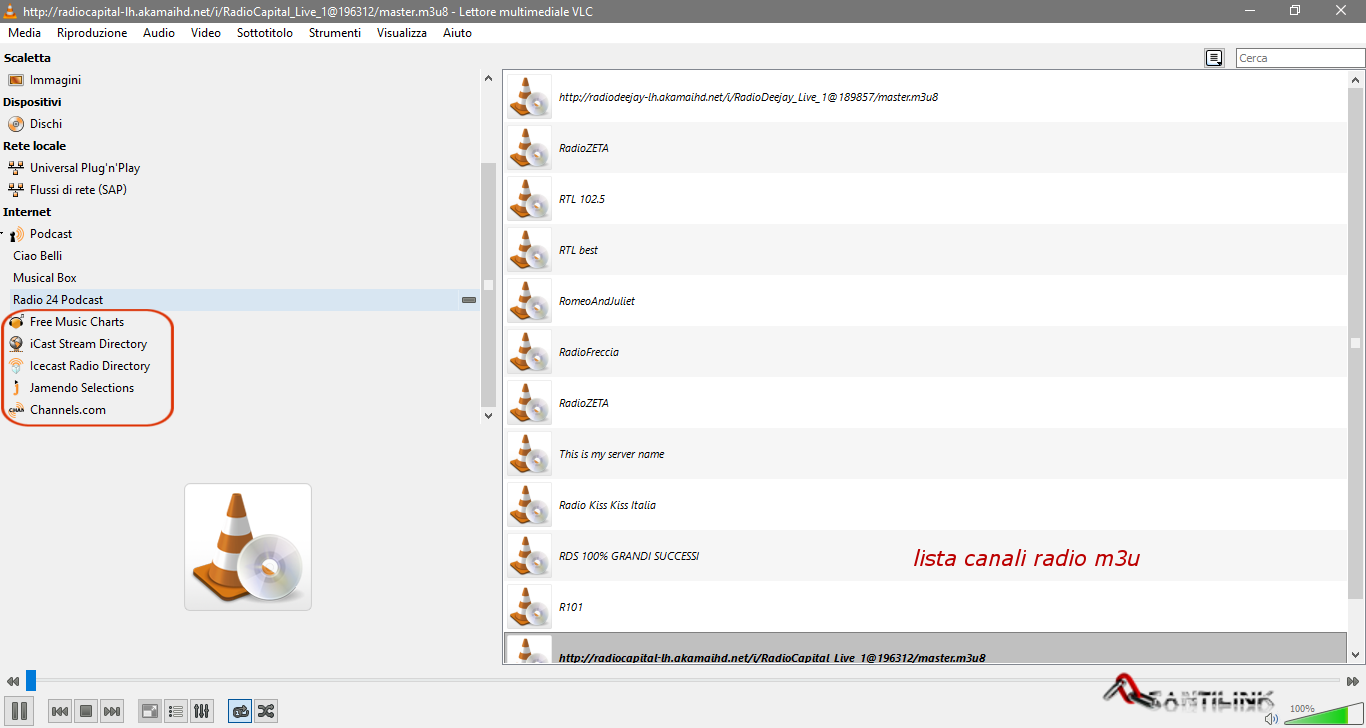Open extended settings equalizer button
This screenshot has height=728, width=1366.
(x=202, y=711)
